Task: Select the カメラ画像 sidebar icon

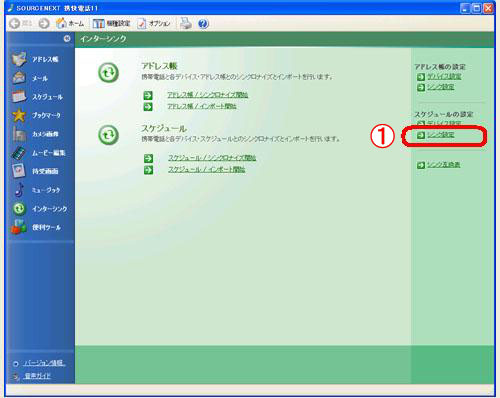Action: coord(19,134)
